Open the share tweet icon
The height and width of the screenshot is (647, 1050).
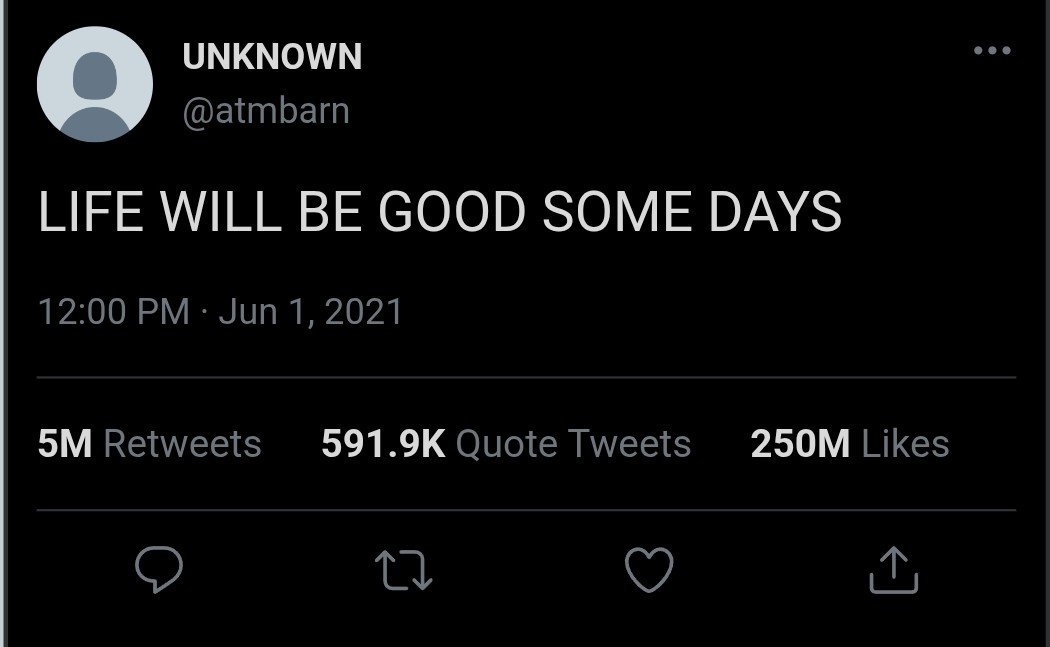(x=894, y=570)
